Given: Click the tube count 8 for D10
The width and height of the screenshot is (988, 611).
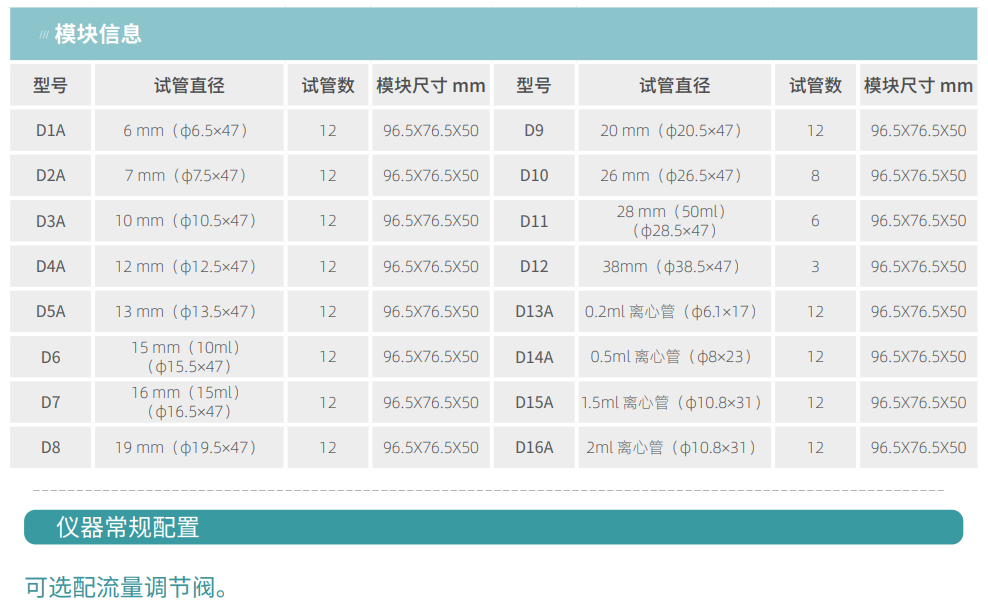Looking at the screenshot, I should [x=815, y=176].
